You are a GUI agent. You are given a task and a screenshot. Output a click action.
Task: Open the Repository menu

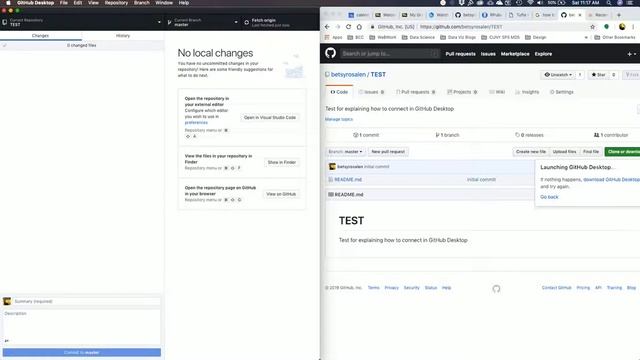116,3
